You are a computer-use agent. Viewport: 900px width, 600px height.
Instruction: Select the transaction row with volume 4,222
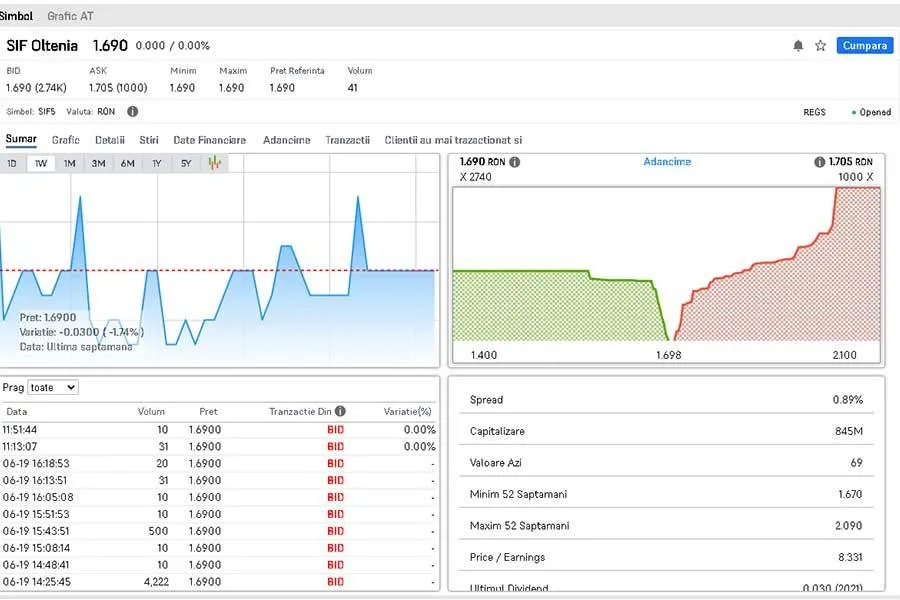(x=218, y=582)
